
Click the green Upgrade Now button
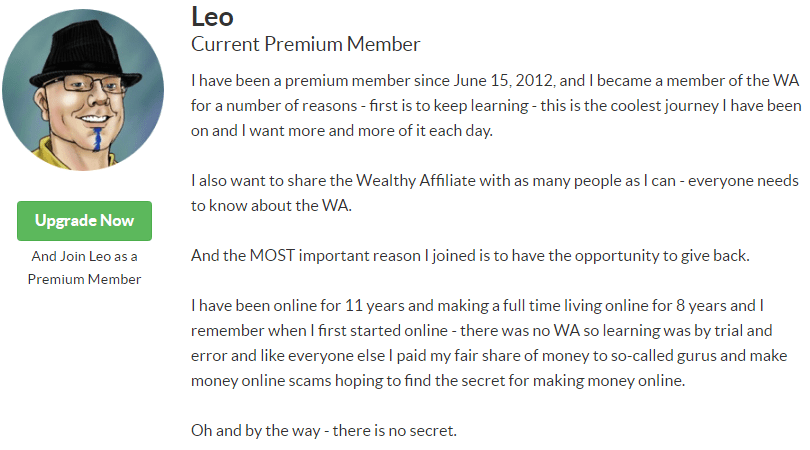(x=84, y=221)
